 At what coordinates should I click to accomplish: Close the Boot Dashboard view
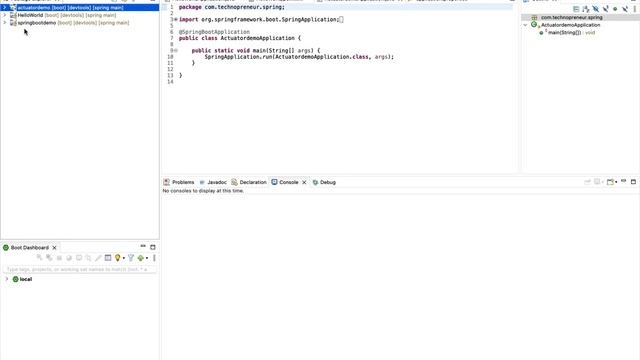[x=54, y=248]
